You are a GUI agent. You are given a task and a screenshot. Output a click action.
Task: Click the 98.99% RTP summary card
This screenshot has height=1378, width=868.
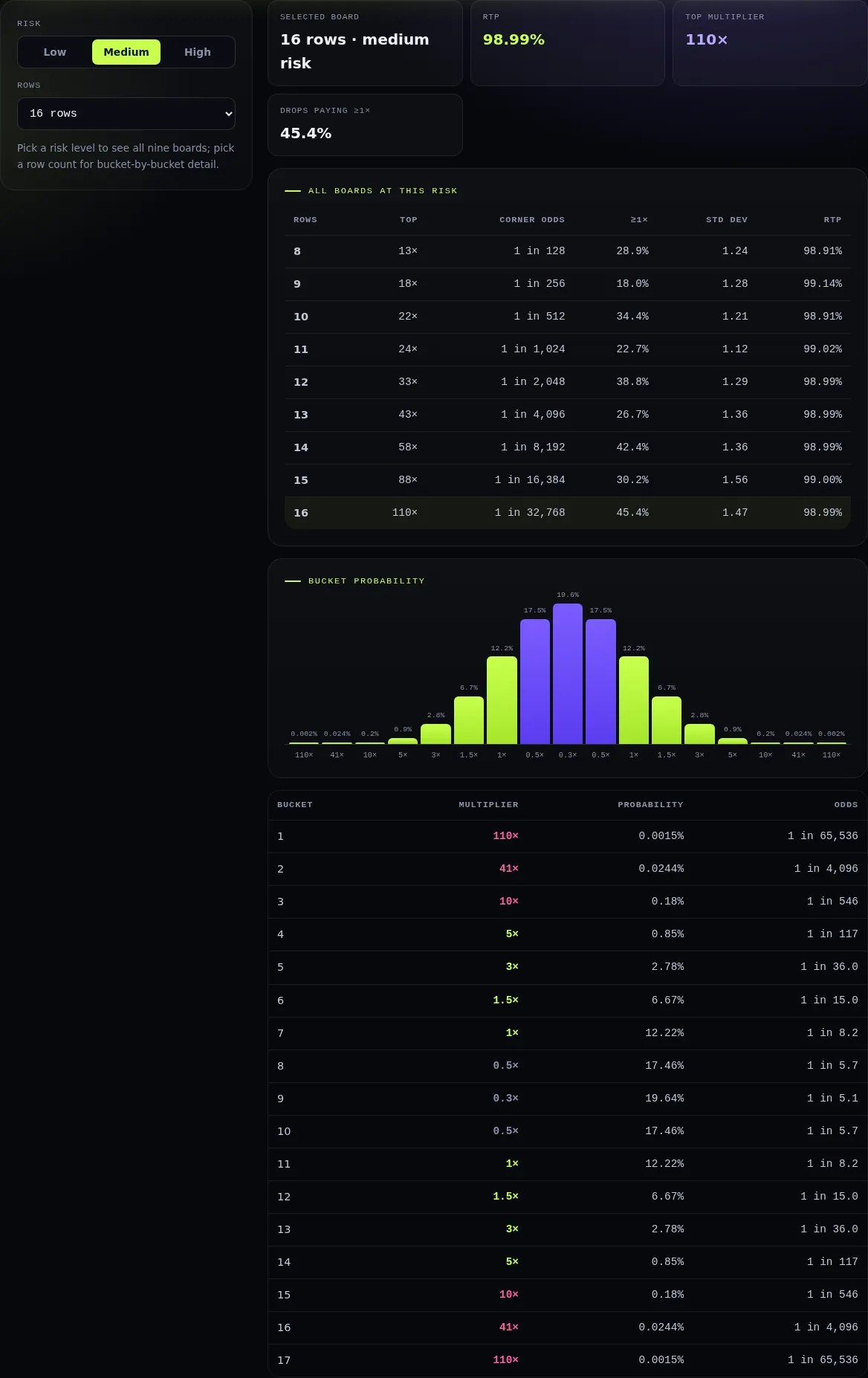568,43
